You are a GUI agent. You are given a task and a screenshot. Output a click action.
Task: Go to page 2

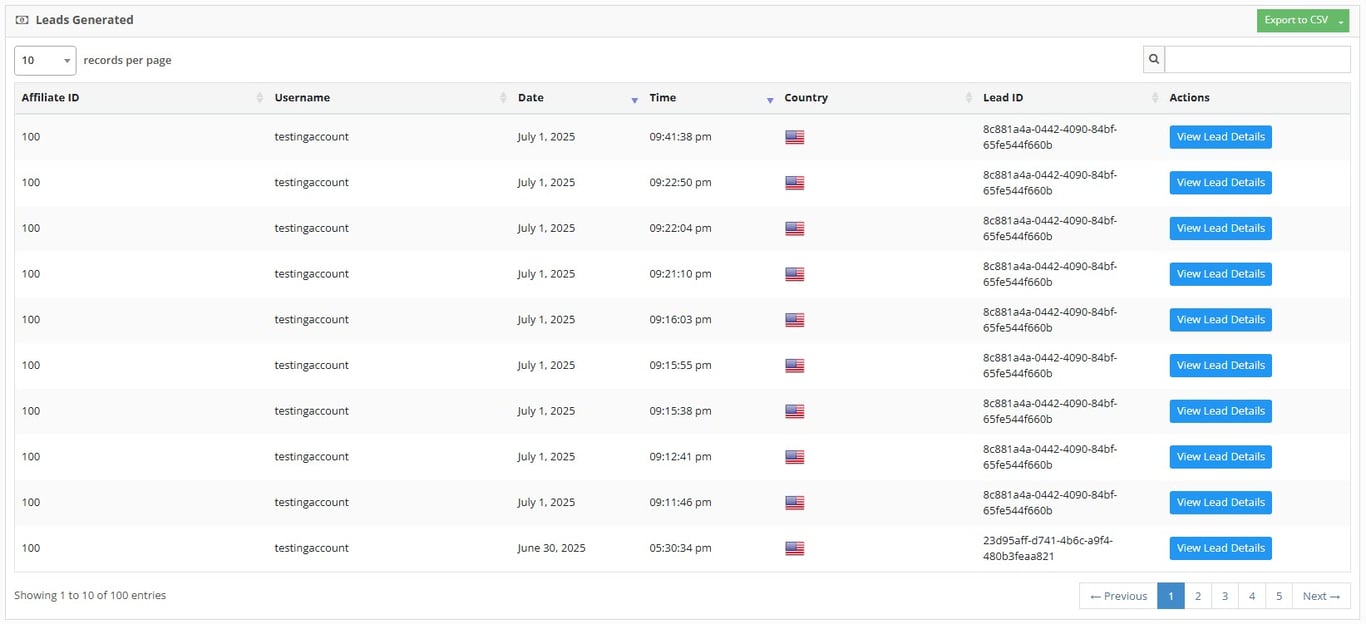[1197, 596]
